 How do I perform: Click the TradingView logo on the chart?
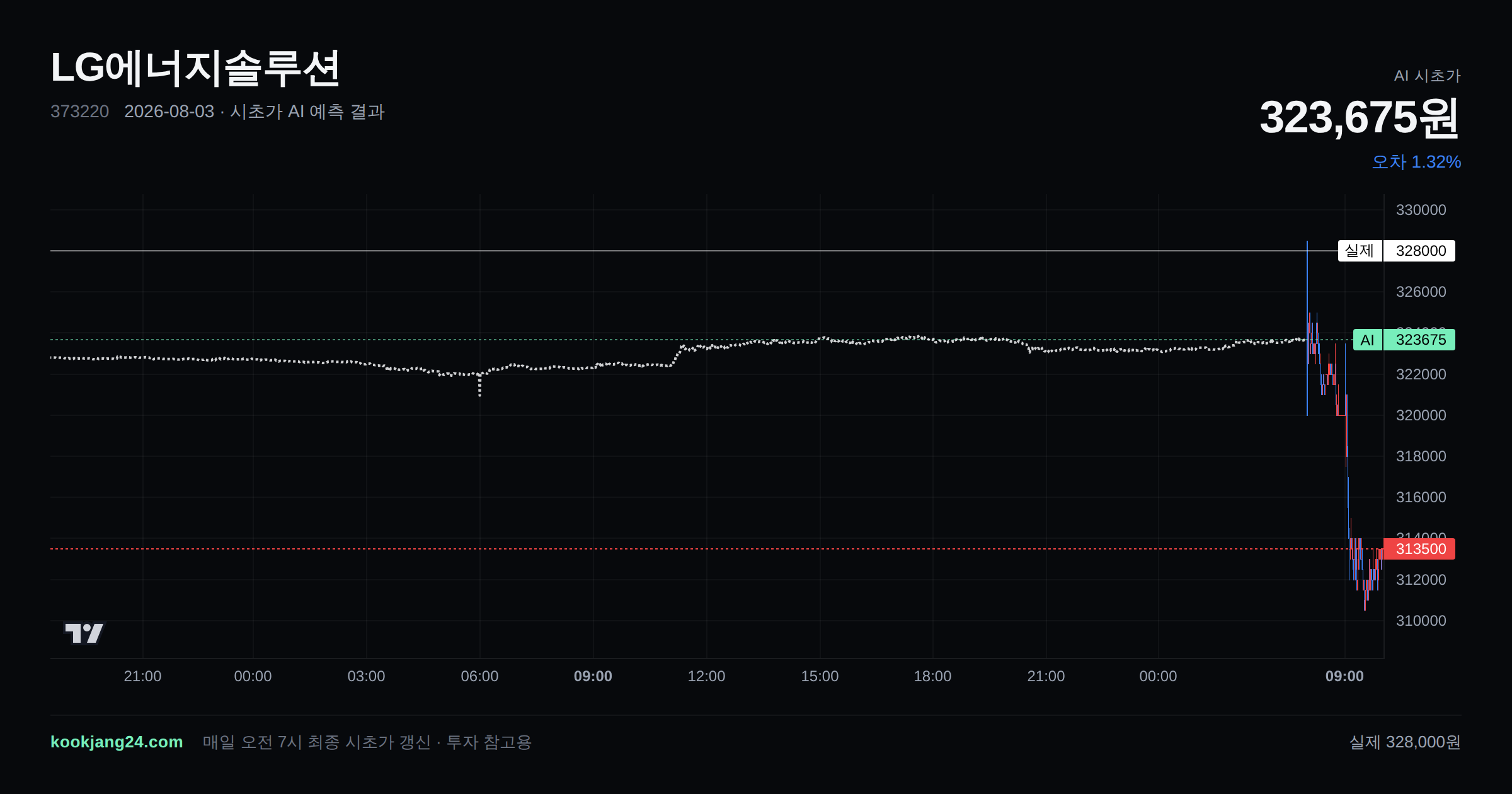coord(84,633)
